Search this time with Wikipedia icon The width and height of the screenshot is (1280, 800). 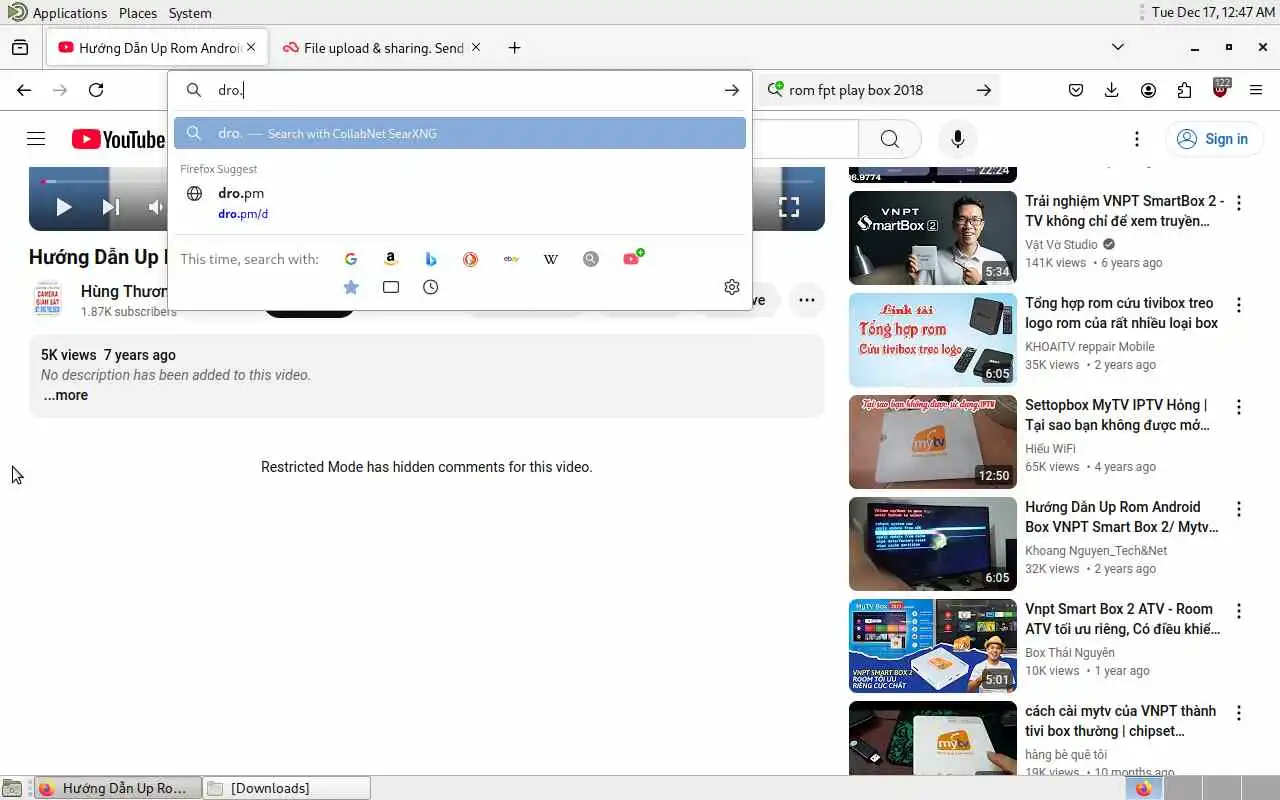tap(551, 259)
